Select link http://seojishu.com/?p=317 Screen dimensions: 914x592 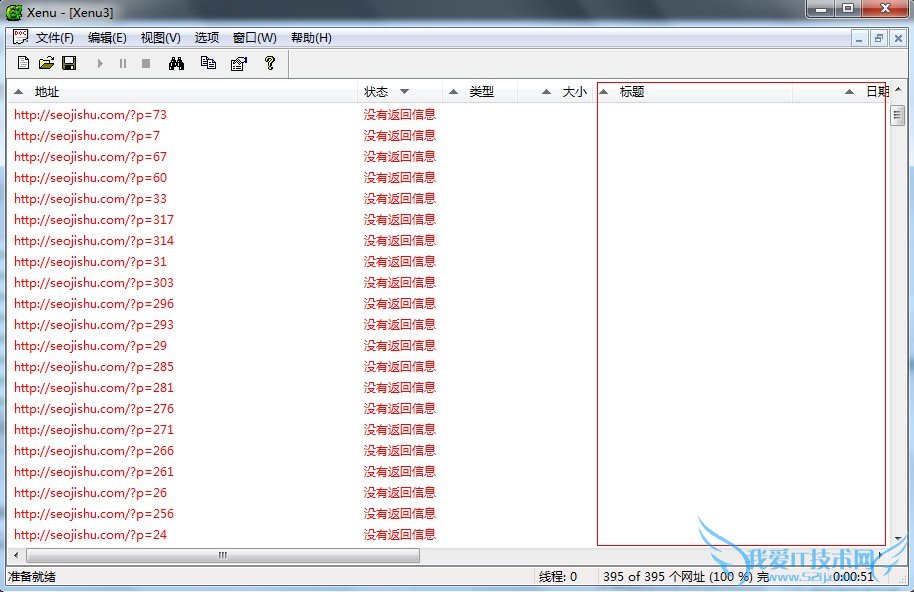pyautogui.click(x=94, y=220)
